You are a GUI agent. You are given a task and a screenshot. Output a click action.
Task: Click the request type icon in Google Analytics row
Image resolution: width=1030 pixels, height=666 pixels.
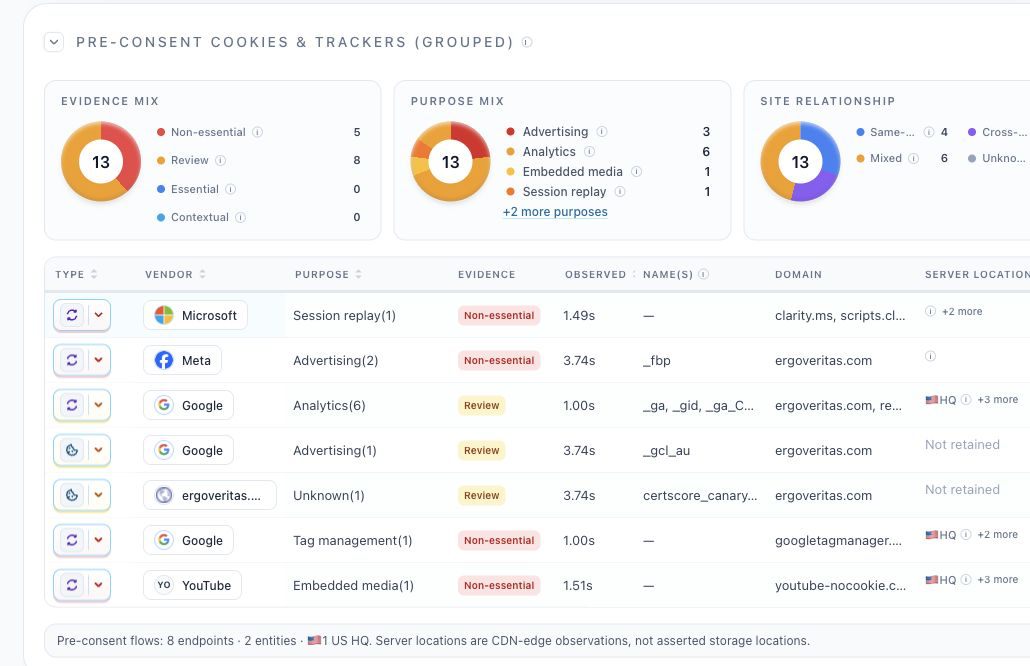72,405
